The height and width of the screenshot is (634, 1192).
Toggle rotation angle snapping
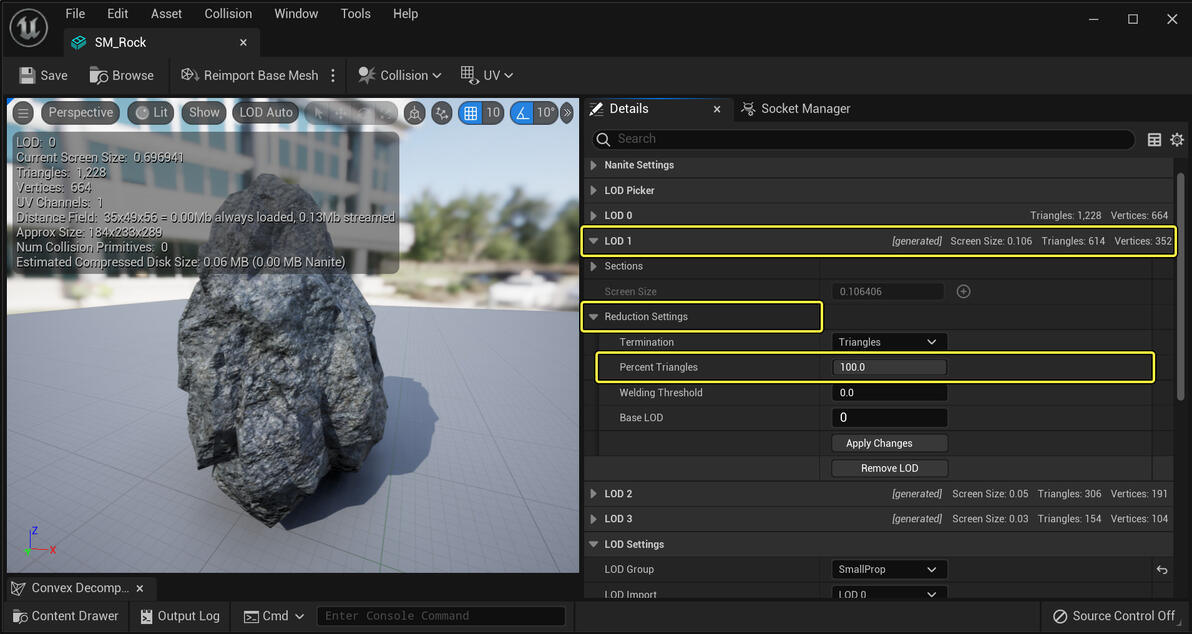point(521,113)
